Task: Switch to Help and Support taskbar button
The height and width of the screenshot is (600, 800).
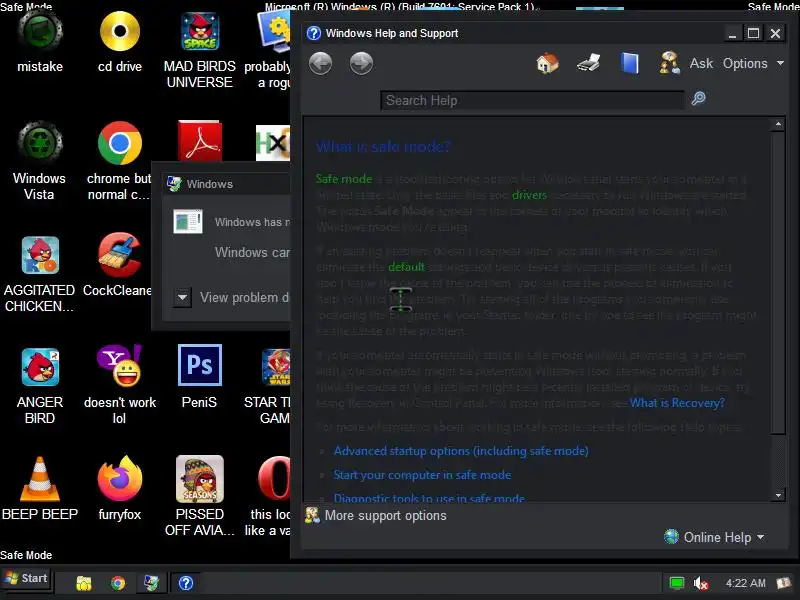Action: pyautogui.click(x=186, y=583)
